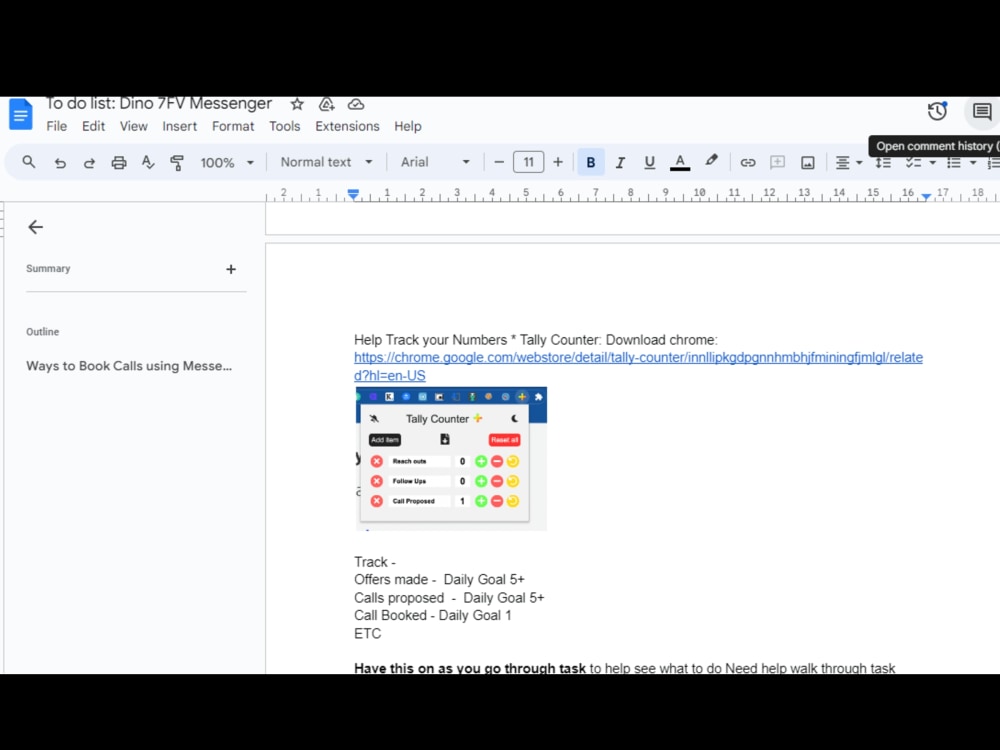The image size is (1000, 750).
Task: Click the Summary label in sidebar
Action: (x=48, y=268)
